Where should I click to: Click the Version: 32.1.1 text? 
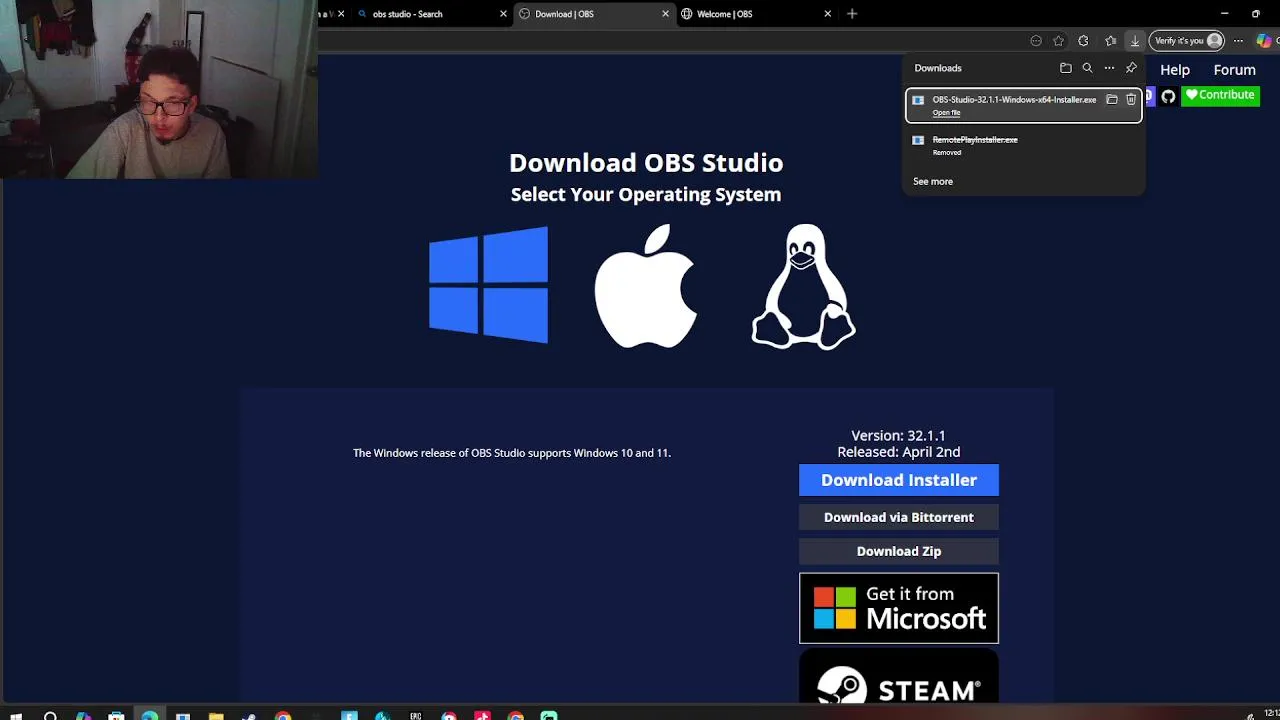pyautogui.click(x=898, y=436)
